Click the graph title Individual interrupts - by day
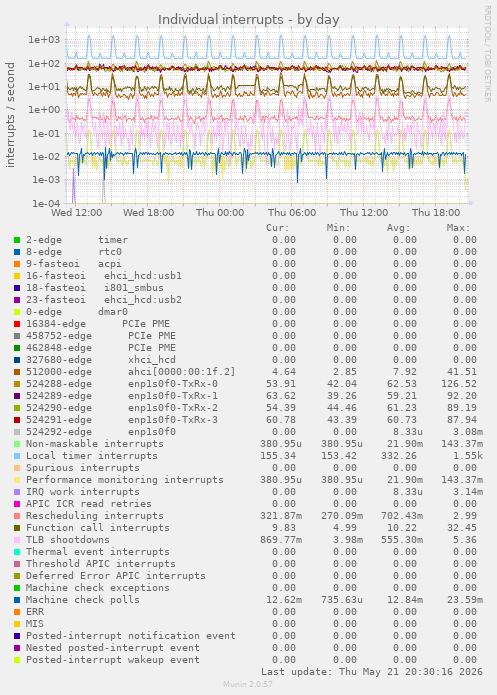The height and width of the screenshot is (695, 497). coord(248,20)
